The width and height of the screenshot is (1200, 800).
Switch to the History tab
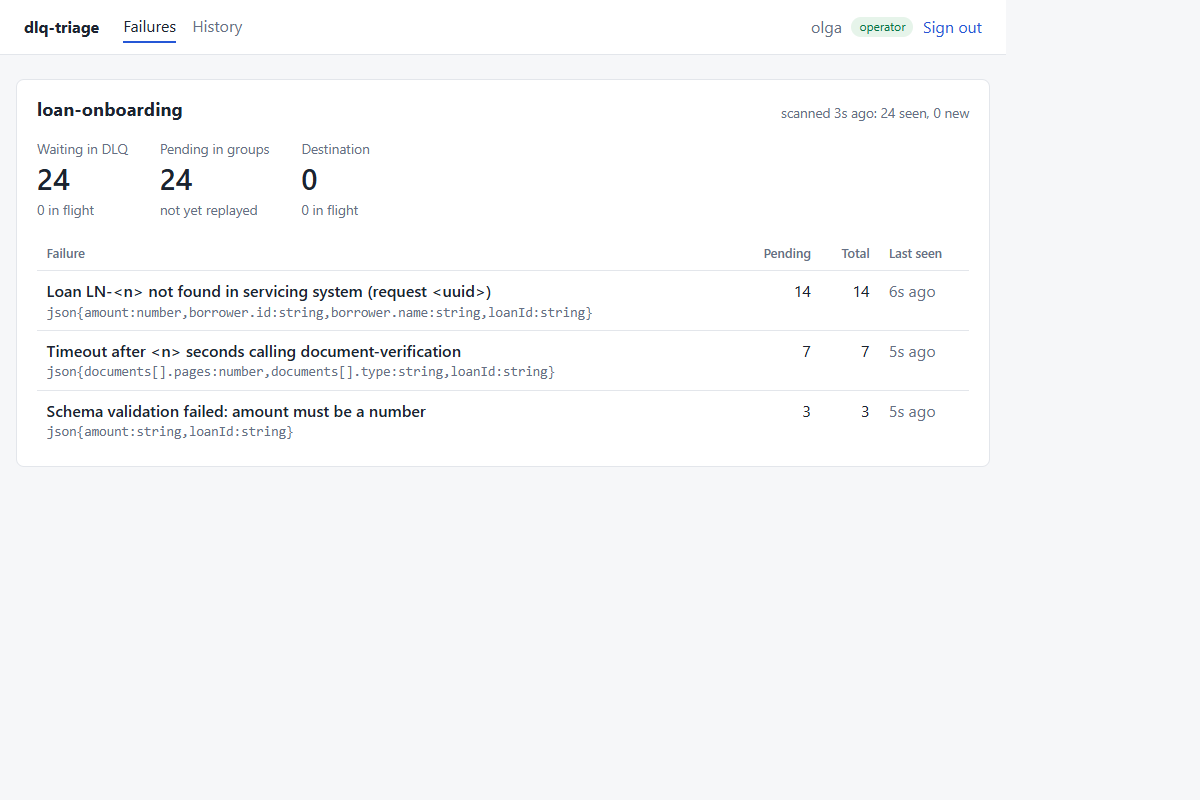coord(217,27)
